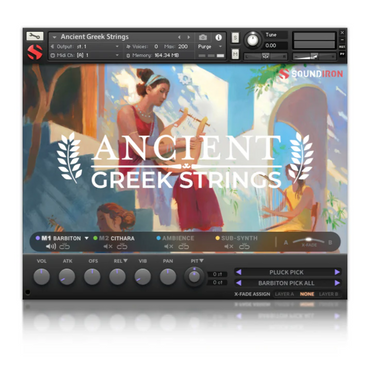Adjust the Tune knob

click(x=253, y=40)
